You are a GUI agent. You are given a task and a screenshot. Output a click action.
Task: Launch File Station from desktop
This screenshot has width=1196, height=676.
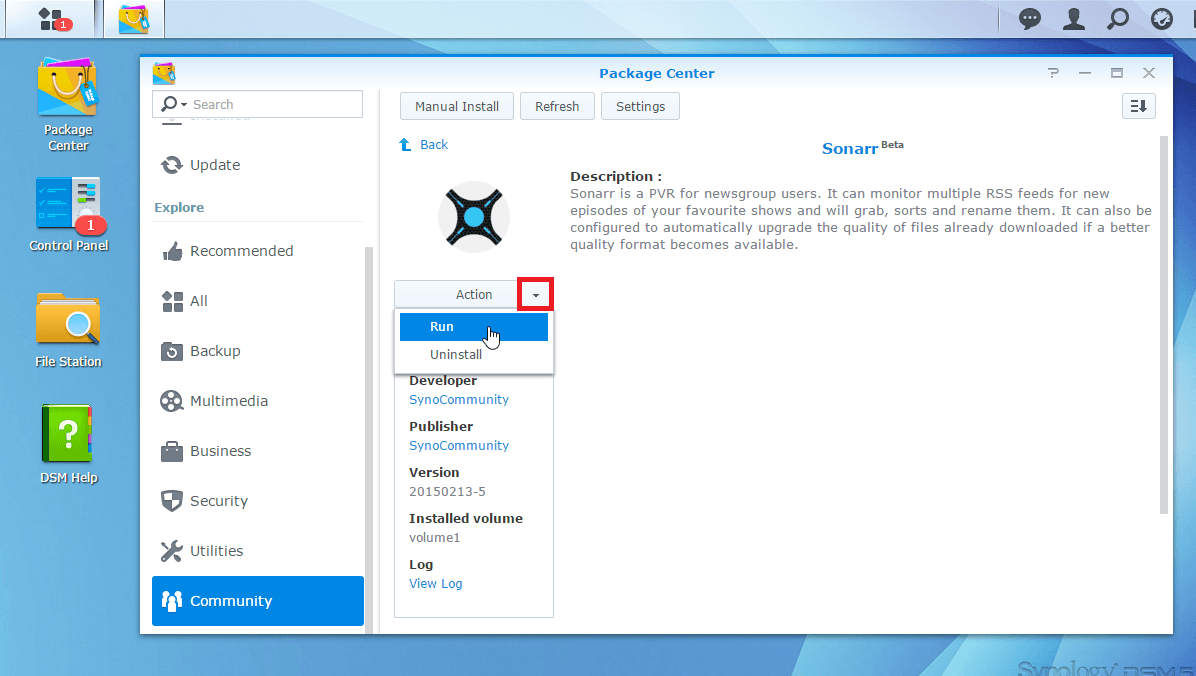pos(68,330)
